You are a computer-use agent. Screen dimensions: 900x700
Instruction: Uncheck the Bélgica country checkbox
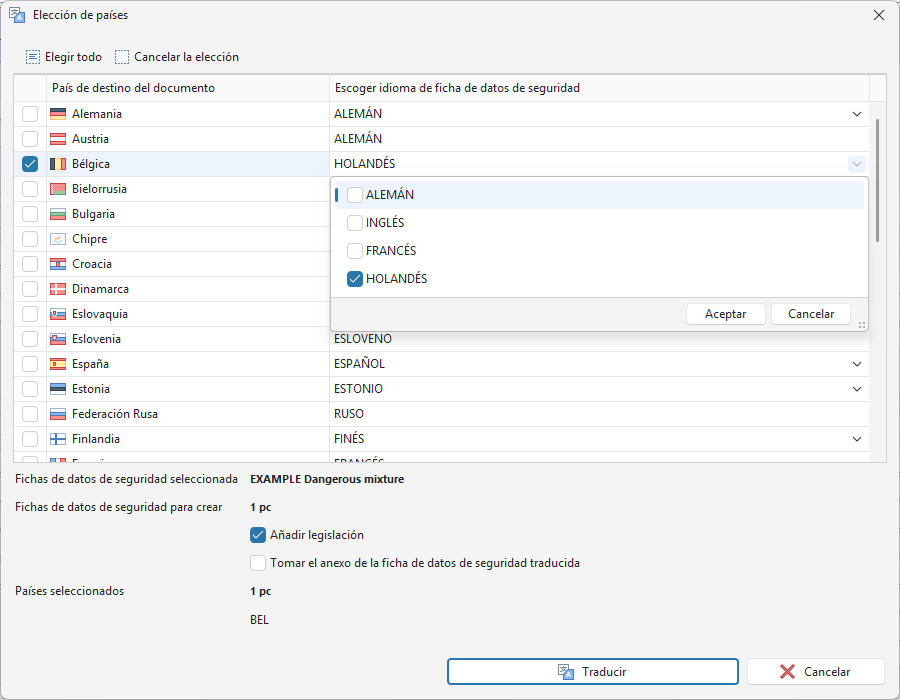tap(30, 164)
